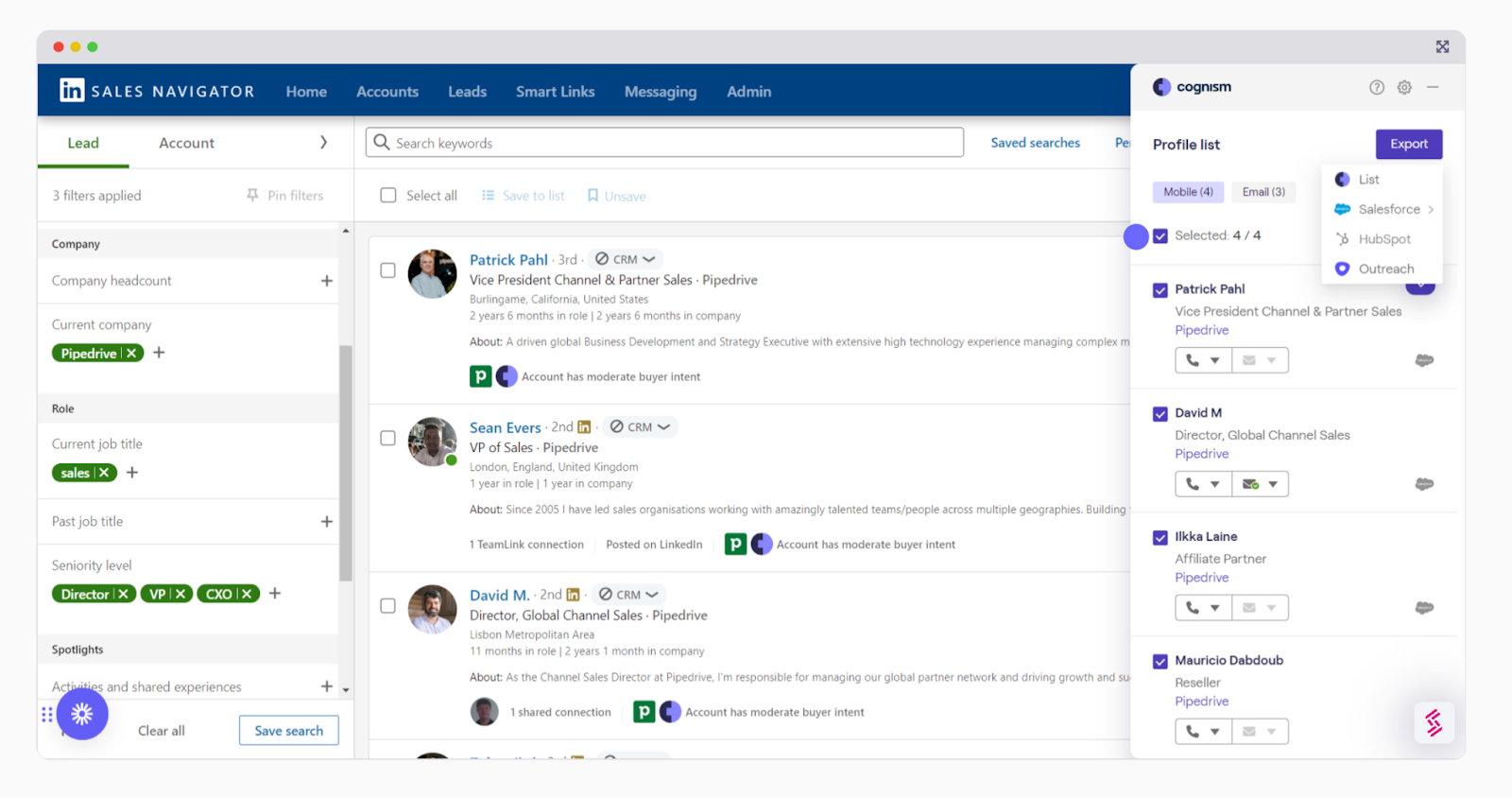Click the search magnifier icon

[382, 142]
